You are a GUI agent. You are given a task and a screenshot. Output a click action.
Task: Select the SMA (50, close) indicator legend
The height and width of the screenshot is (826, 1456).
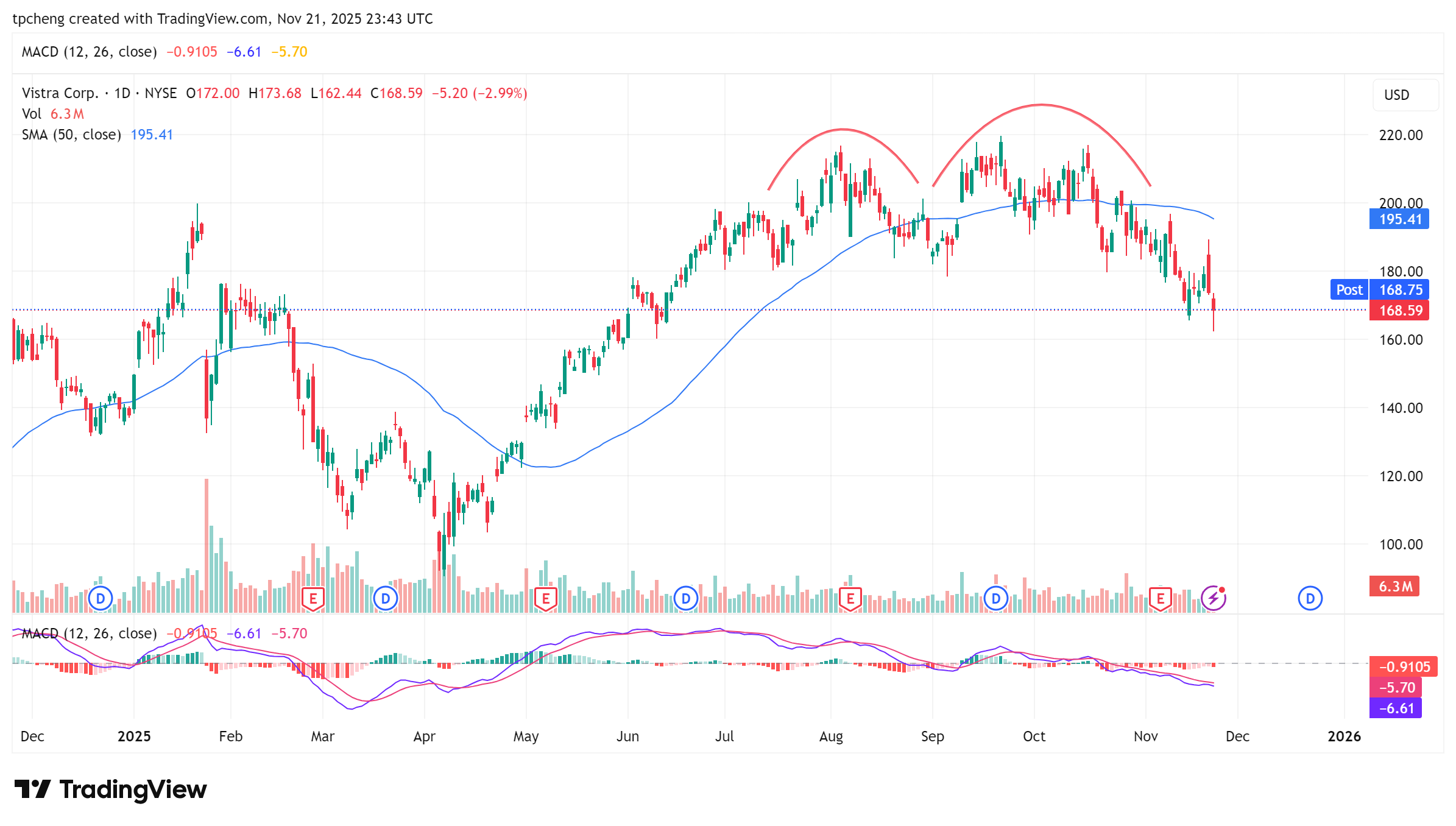(x=71, y=135)
